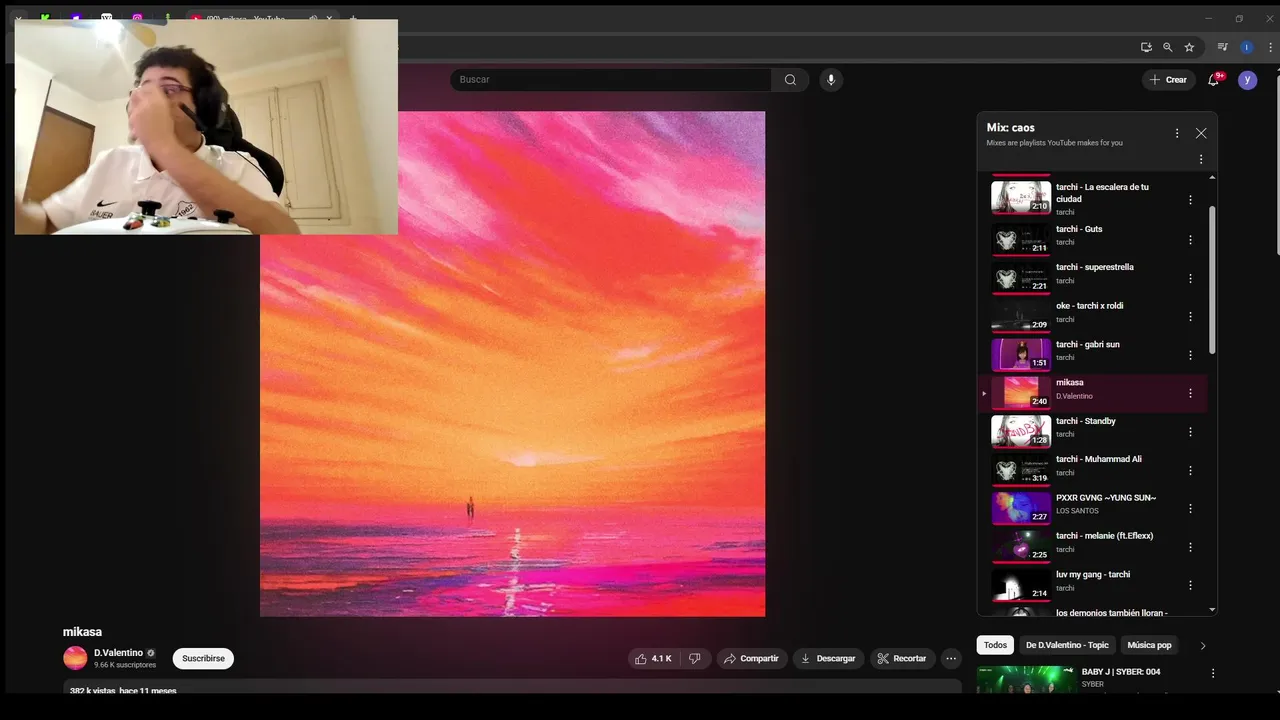Click the playlist scrollbar up arrow
Viewport: 1280px width, 720px height.
click(x=1212, y=177)
